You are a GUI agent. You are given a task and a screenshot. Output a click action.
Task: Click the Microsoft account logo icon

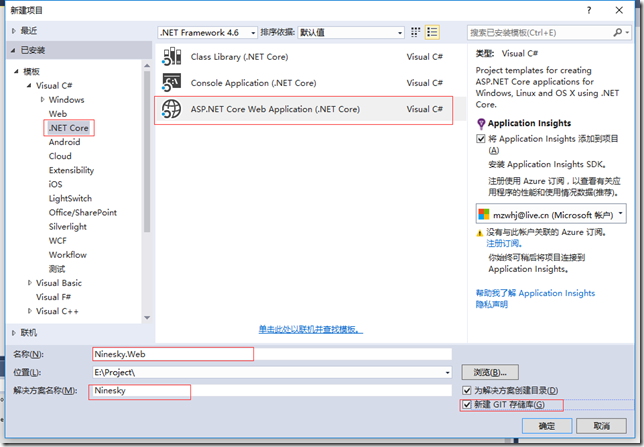[x=484, y=214]
